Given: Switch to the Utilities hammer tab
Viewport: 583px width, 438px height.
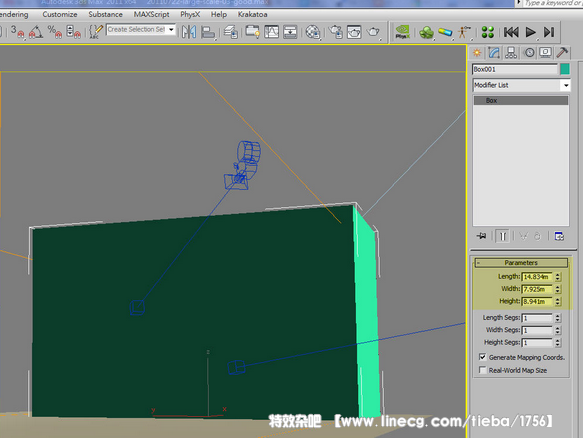Looking at the screenshot, I should point(562,53).
